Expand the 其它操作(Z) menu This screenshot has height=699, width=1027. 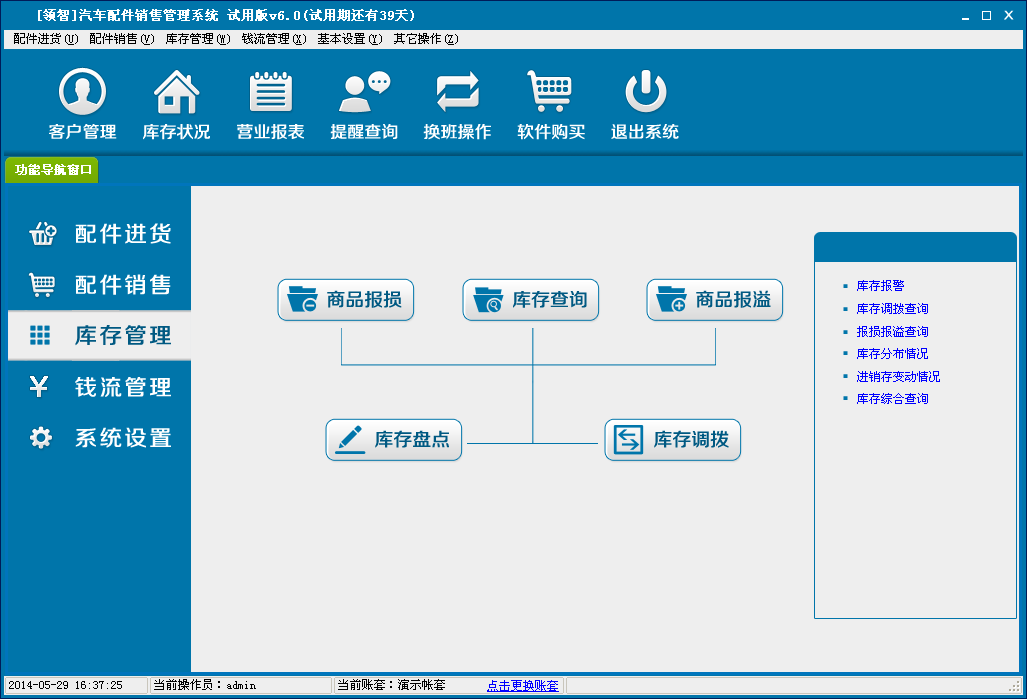[x=425, y=39]
